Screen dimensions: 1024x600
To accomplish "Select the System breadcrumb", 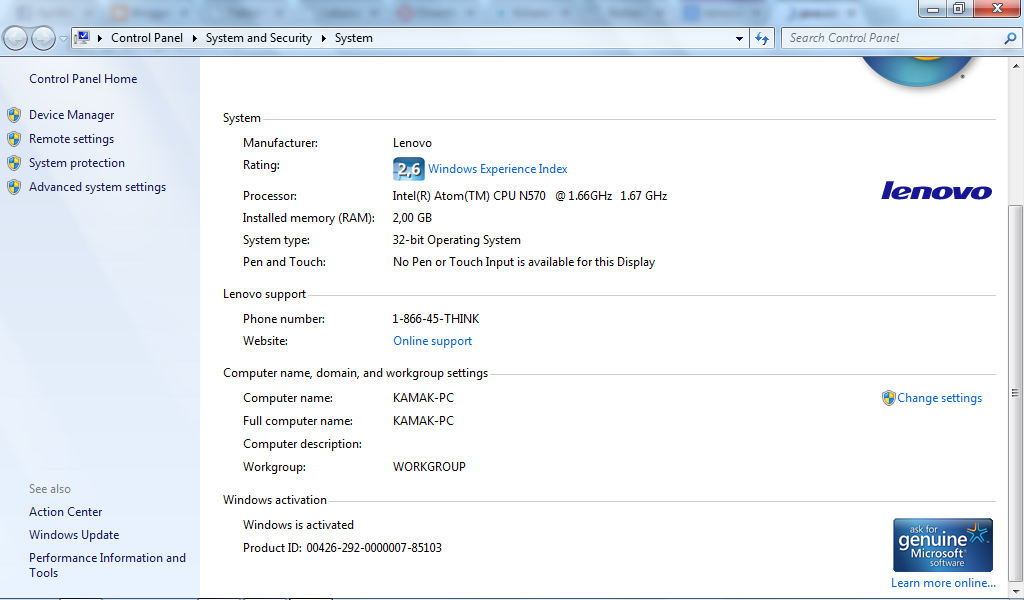I will click(x=354, y=38).
